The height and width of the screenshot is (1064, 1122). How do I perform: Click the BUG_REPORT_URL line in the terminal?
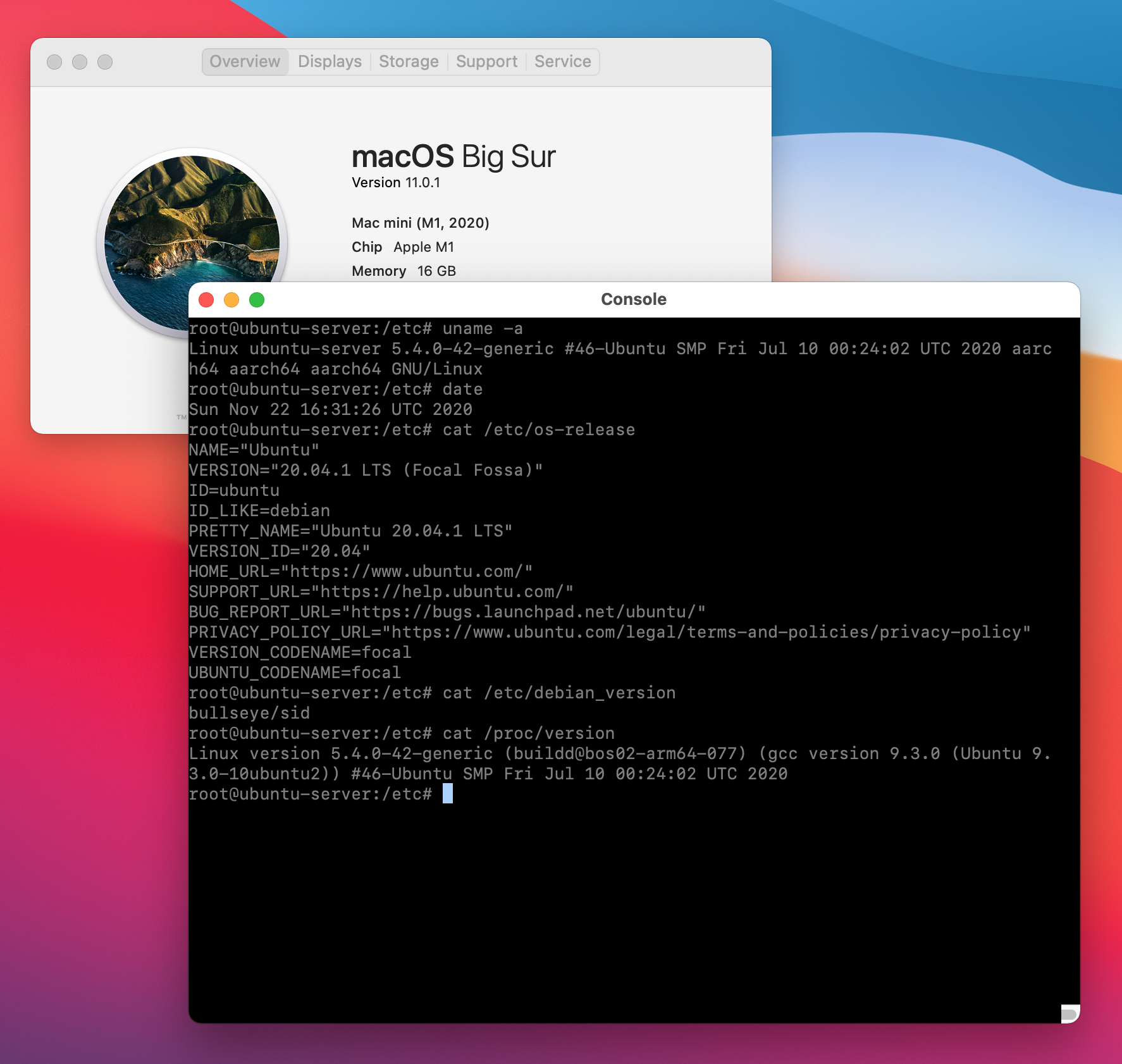click(x=447, y=612)
